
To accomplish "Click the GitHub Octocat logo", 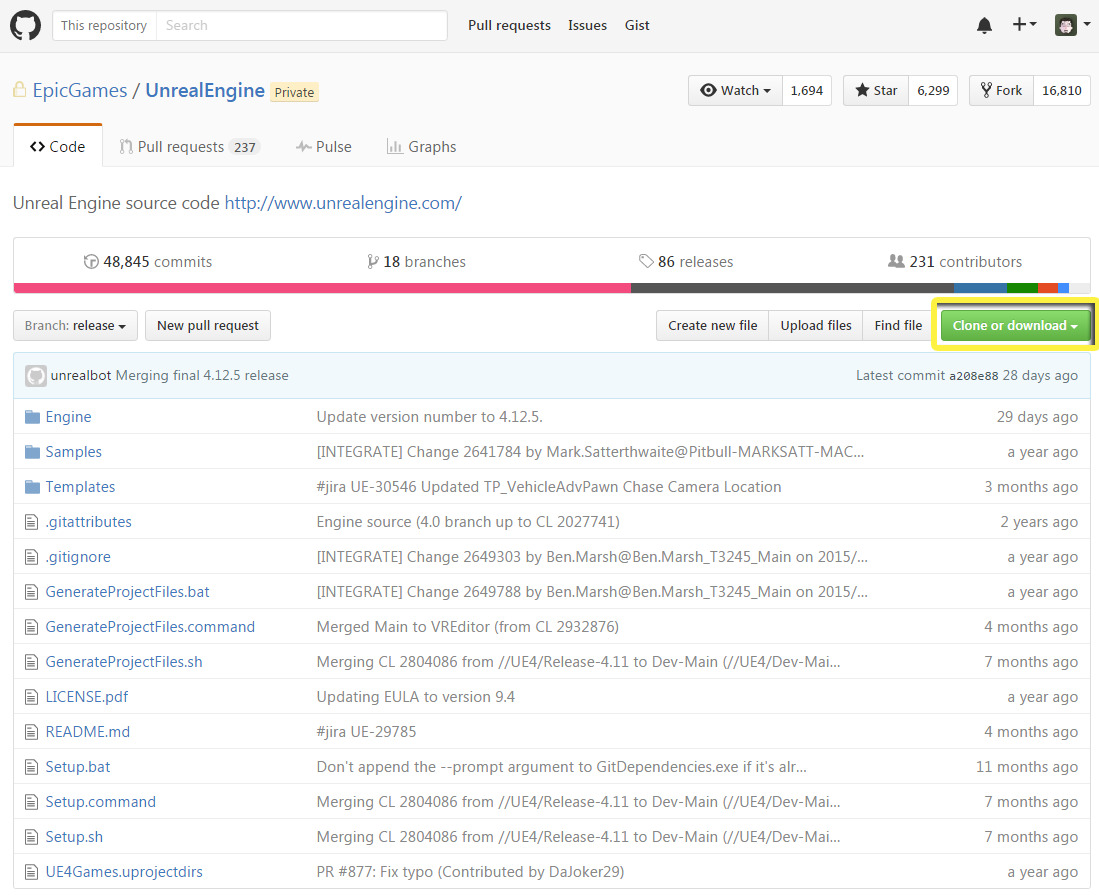I will pos(25,25).
